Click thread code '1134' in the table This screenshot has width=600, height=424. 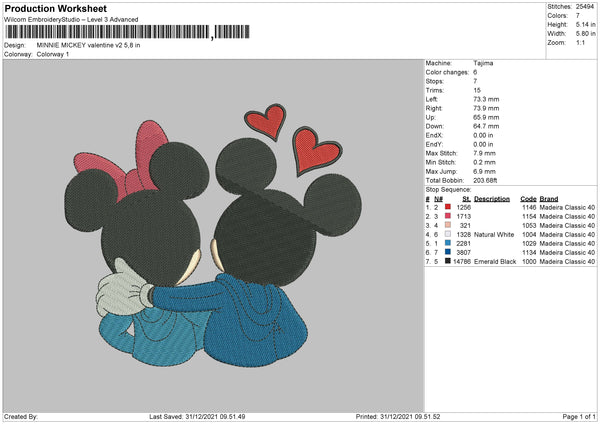pos(529,253)
